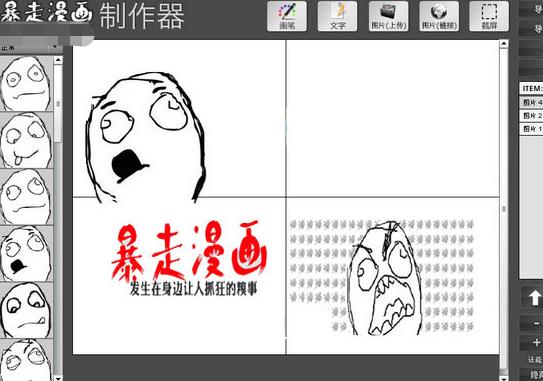Viewport: 543px width, 381px height.
Task: Open the 图片(上传) image upload tool
Action: [389, 16]
